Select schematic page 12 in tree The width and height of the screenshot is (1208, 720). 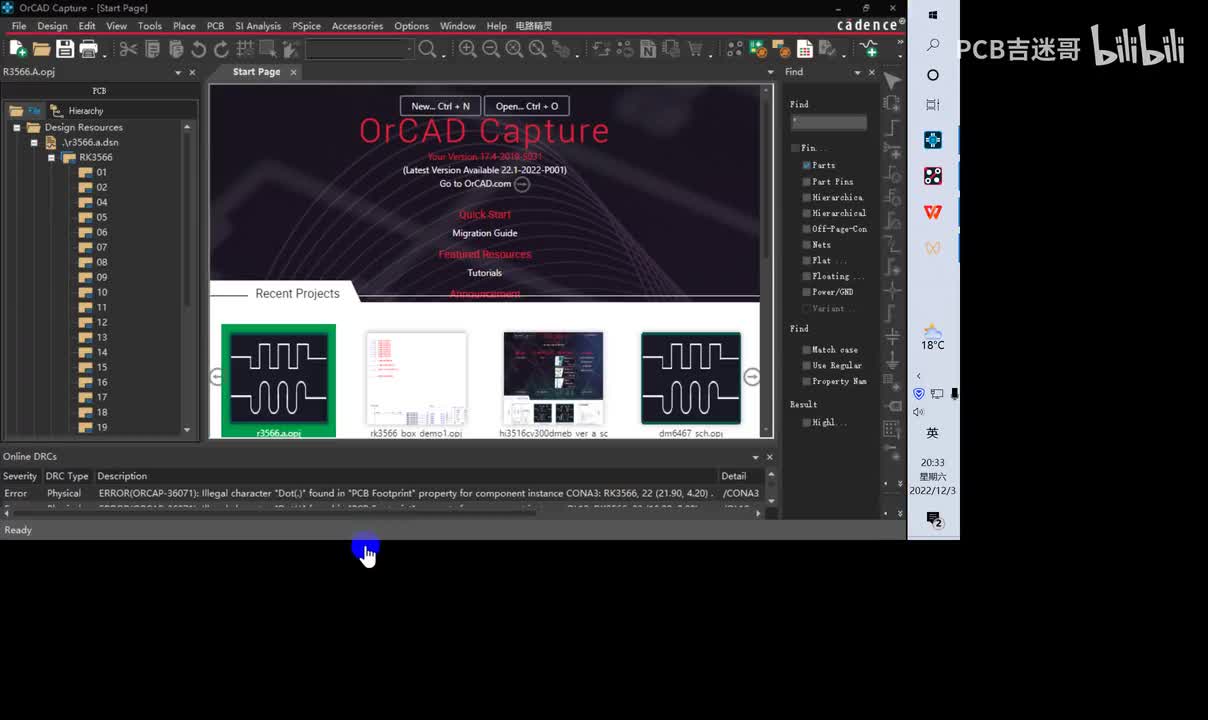point(102,322)
